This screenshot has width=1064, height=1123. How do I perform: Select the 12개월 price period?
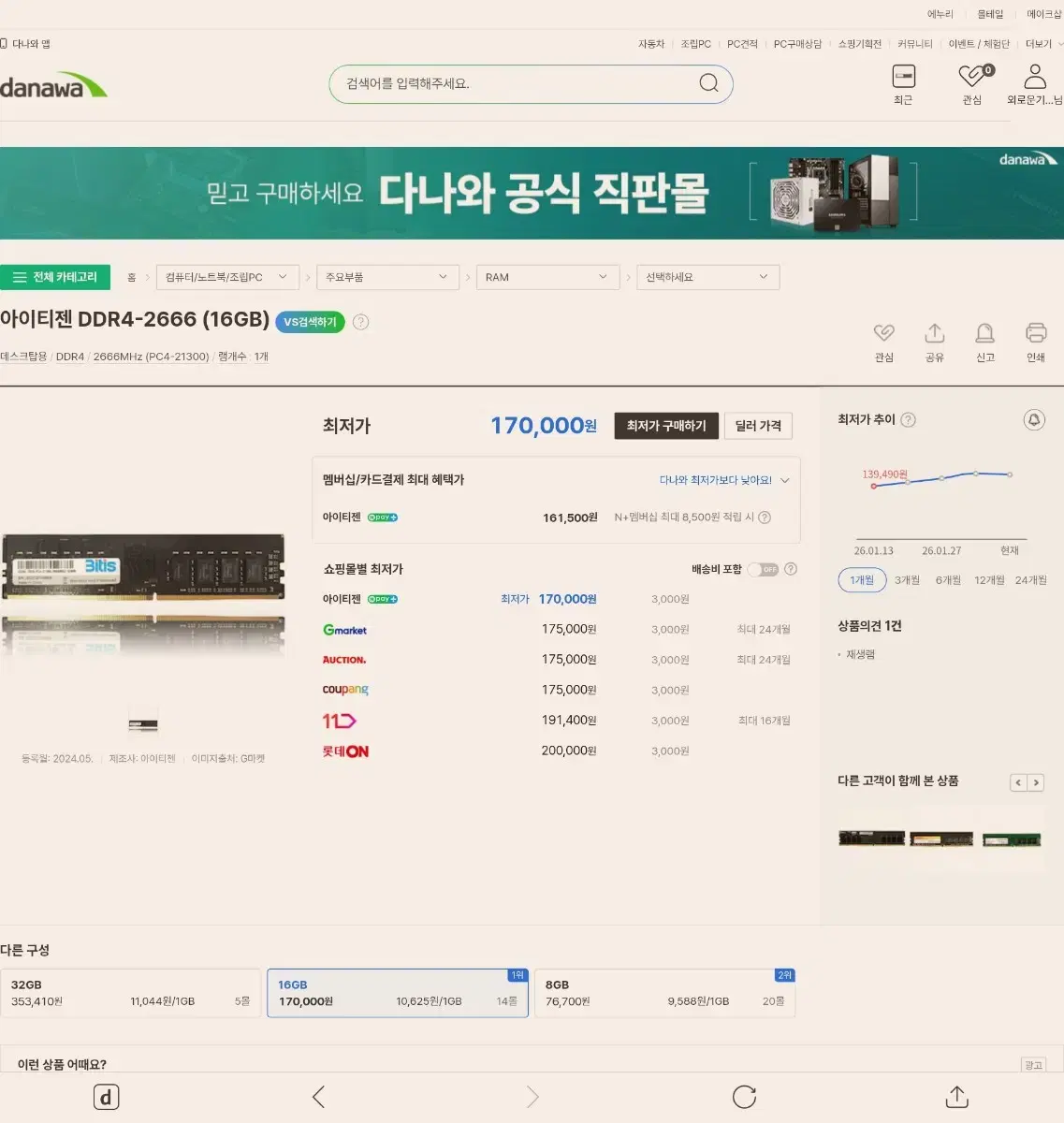tap(989, 580)
